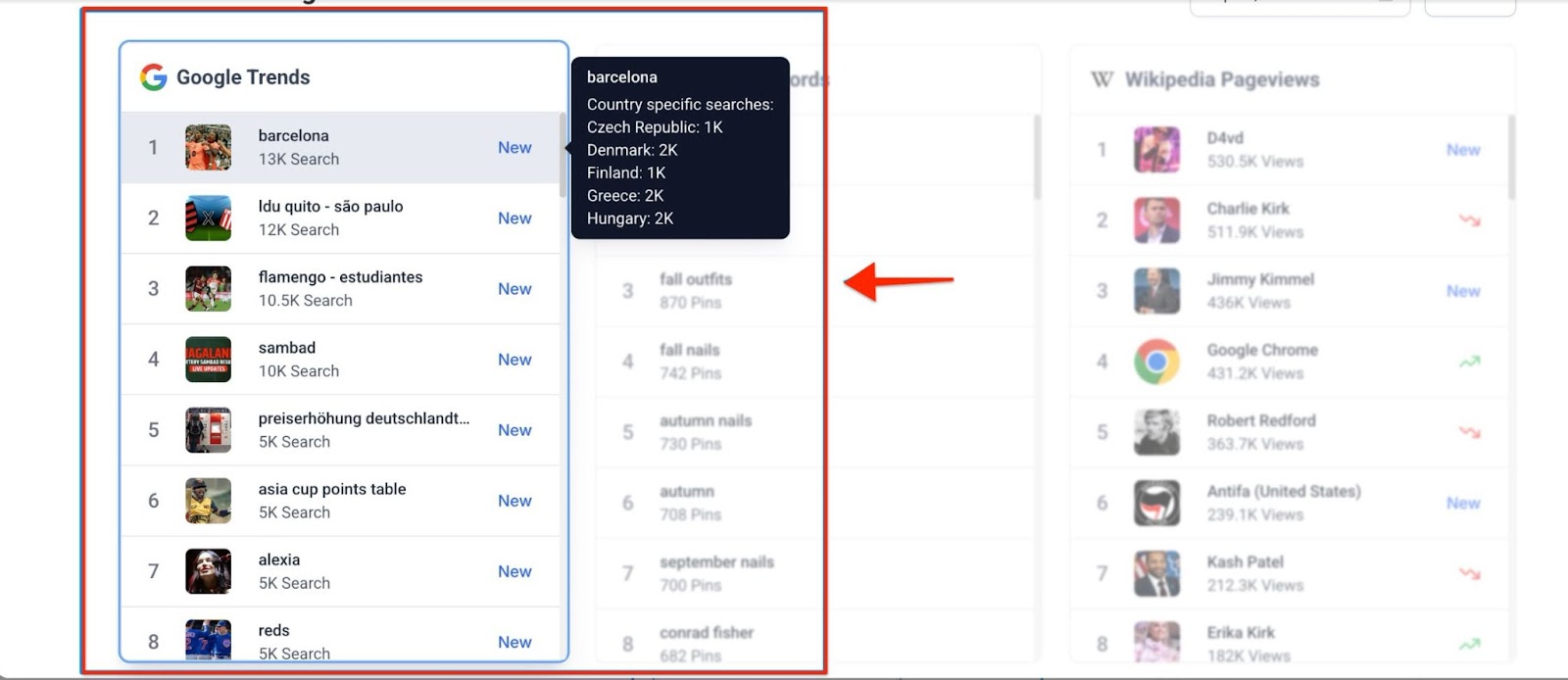Select the D4vd thumbnail image
This screenshot has height=680, width=1568.
[x=1156, y=150]
